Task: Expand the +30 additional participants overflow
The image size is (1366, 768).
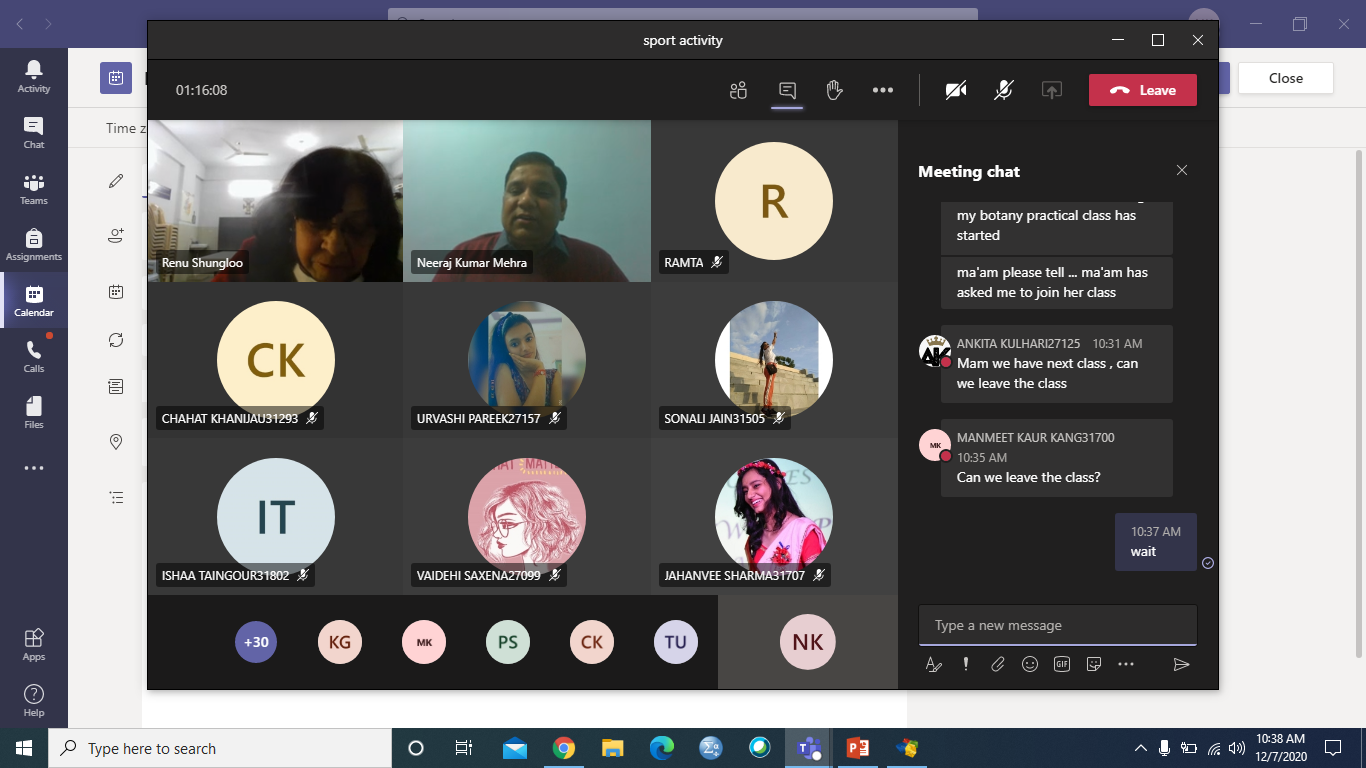Action: pos(256,642)
